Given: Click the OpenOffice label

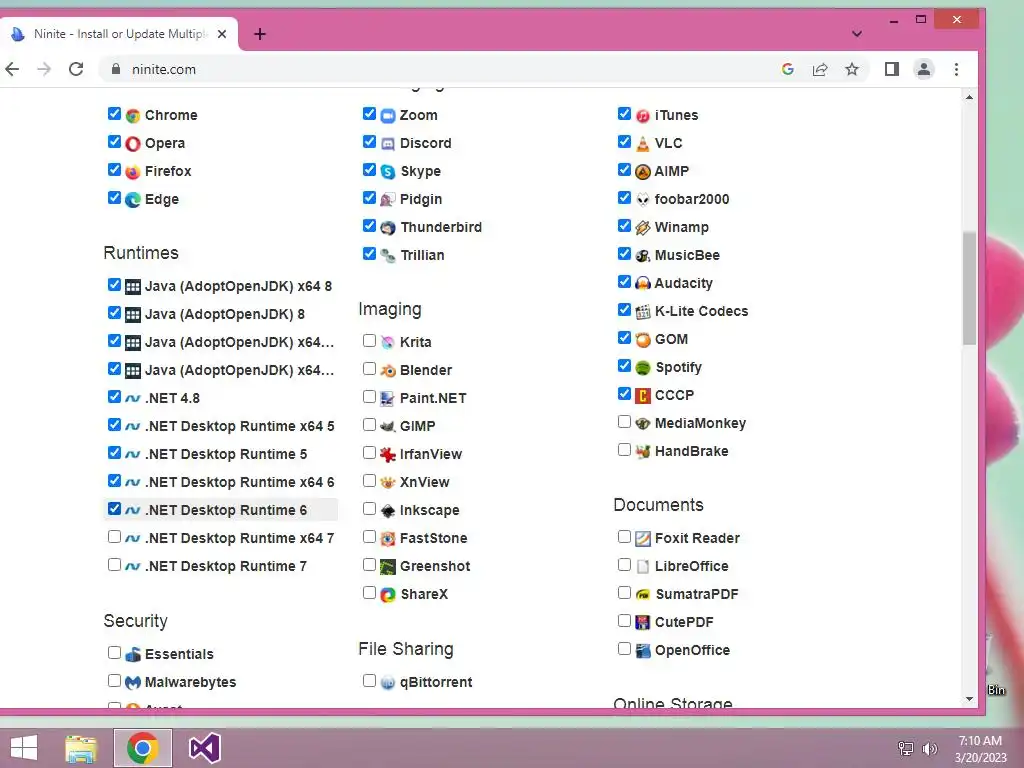Looking at the screenshot, I should (692, 651).
